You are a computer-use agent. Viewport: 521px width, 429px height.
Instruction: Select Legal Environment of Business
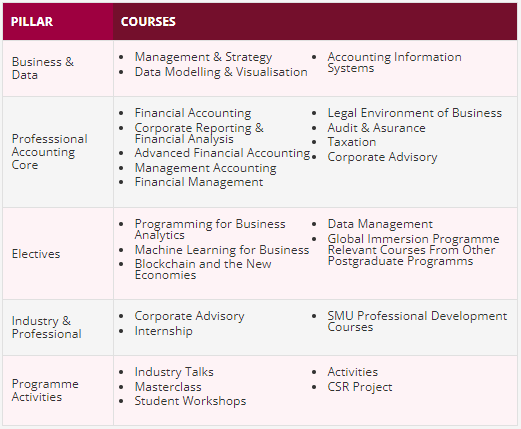click(414, 113)
